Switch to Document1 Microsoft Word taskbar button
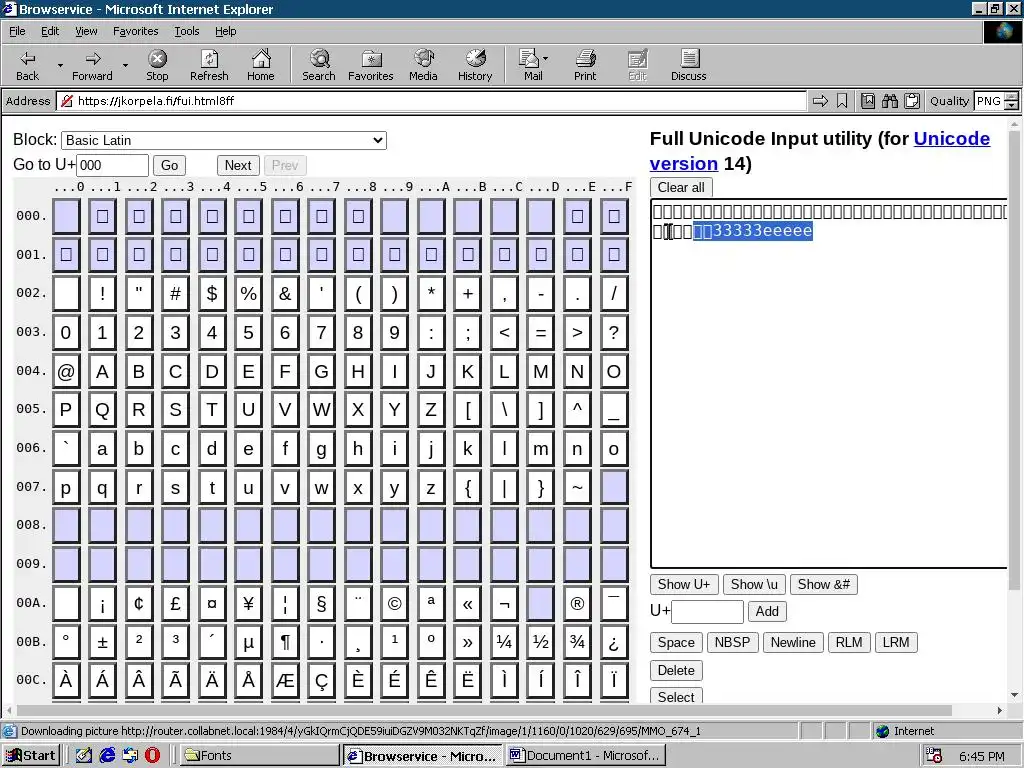 (586, 756)
